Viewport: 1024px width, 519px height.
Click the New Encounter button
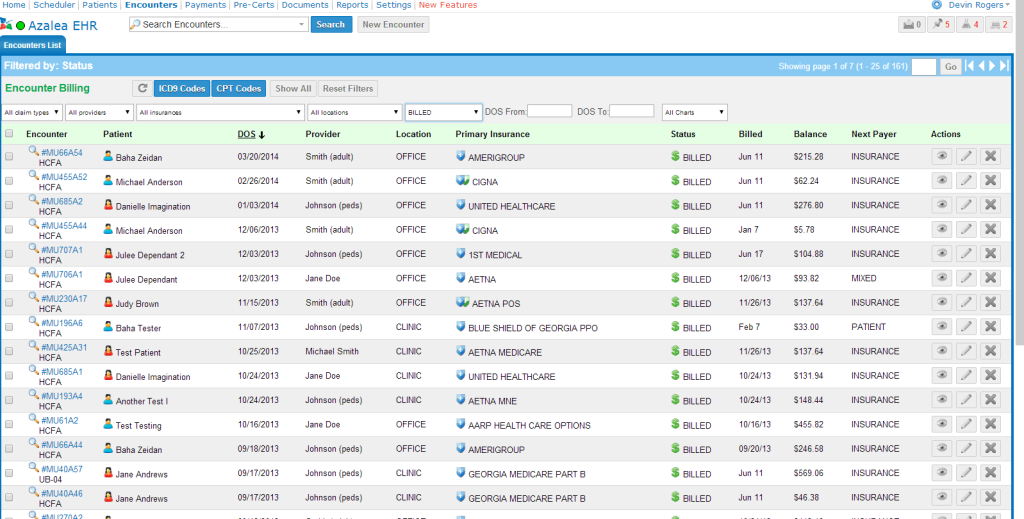(x=393, y=25)
